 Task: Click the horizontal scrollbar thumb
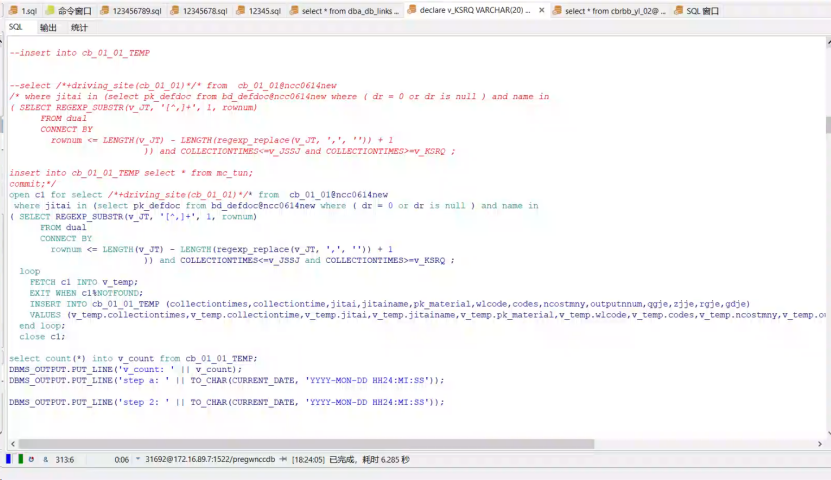tap(306, 443)
